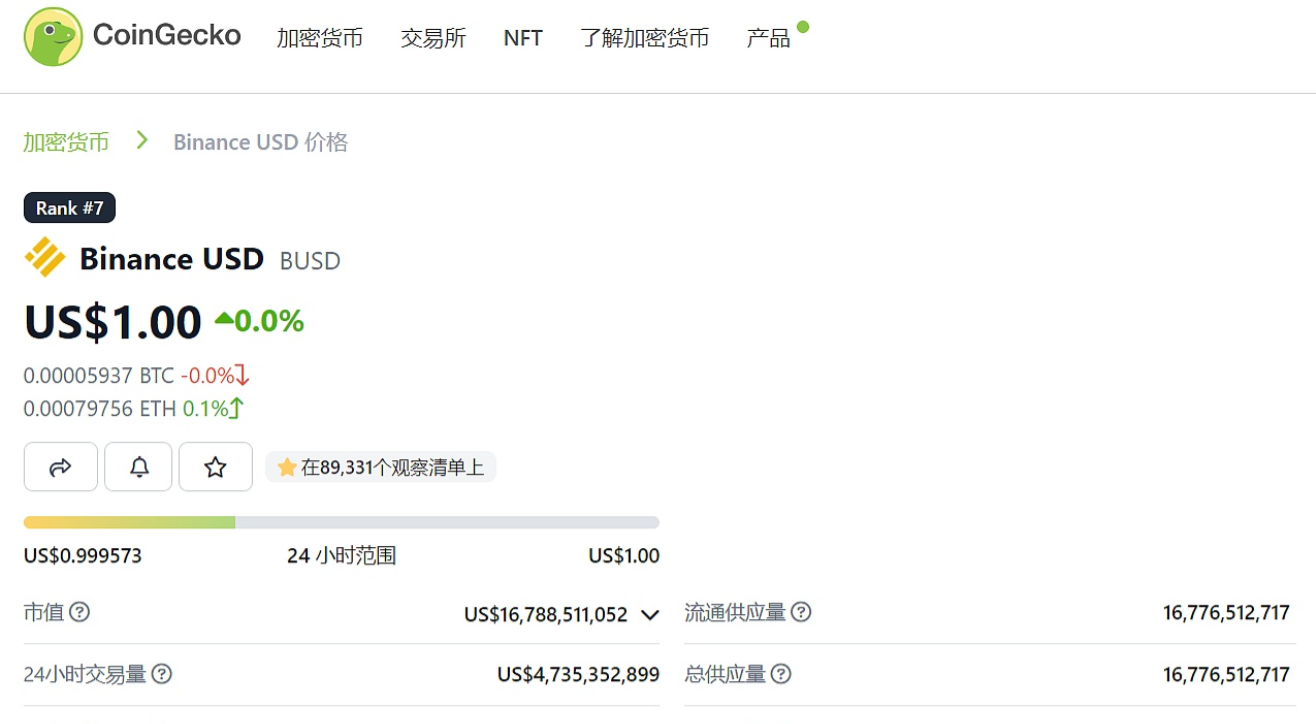Click the 加密货币 breadcrumb link
Image resolution: width=1316 pixels, height=724 pixels.
(x=64, y=141)
